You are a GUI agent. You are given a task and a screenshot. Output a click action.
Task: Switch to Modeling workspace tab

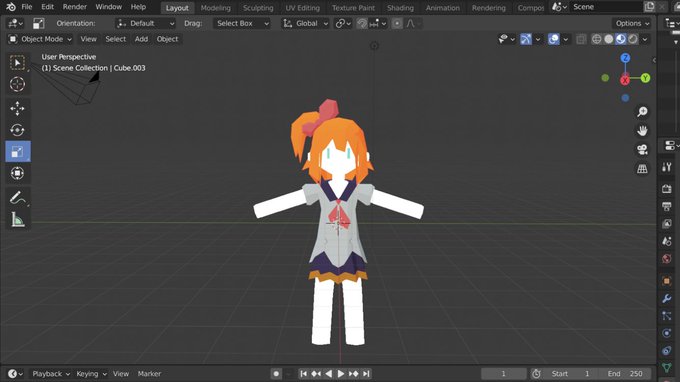(x=216, y=8)
